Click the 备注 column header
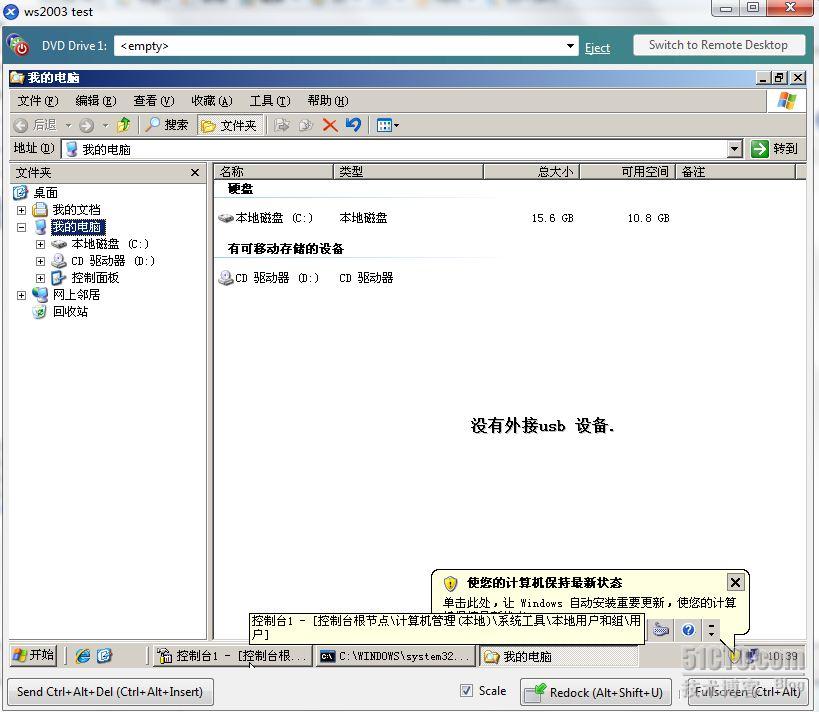This screenshot has width=819, height=712. coord(736,172)
